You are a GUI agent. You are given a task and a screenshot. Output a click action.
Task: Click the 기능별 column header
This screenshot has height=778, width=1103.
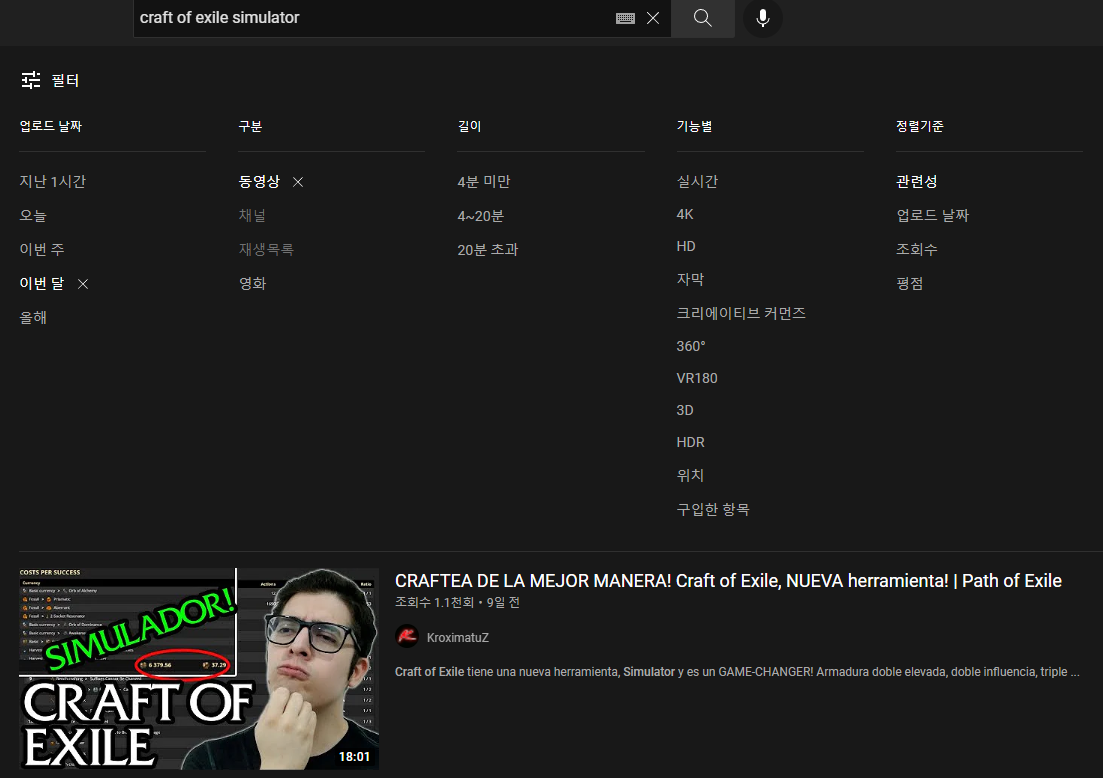(x=694, y=126)
